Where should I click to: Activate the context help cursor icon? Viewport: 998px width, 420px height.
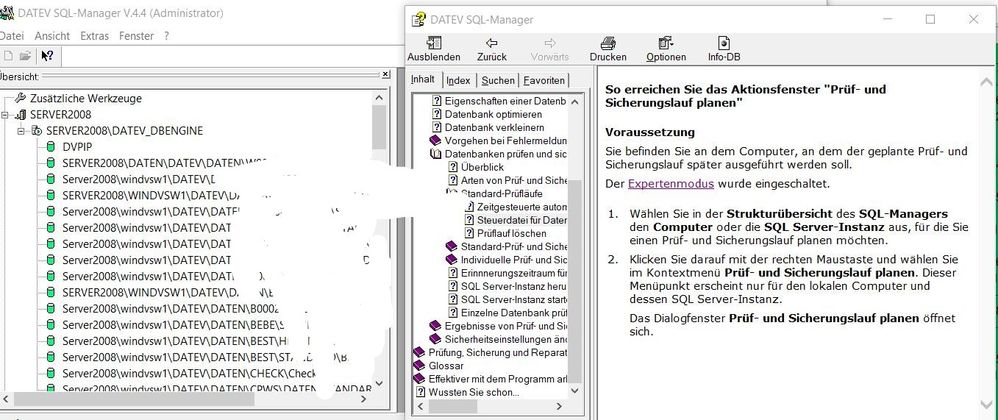click(47, 55)
